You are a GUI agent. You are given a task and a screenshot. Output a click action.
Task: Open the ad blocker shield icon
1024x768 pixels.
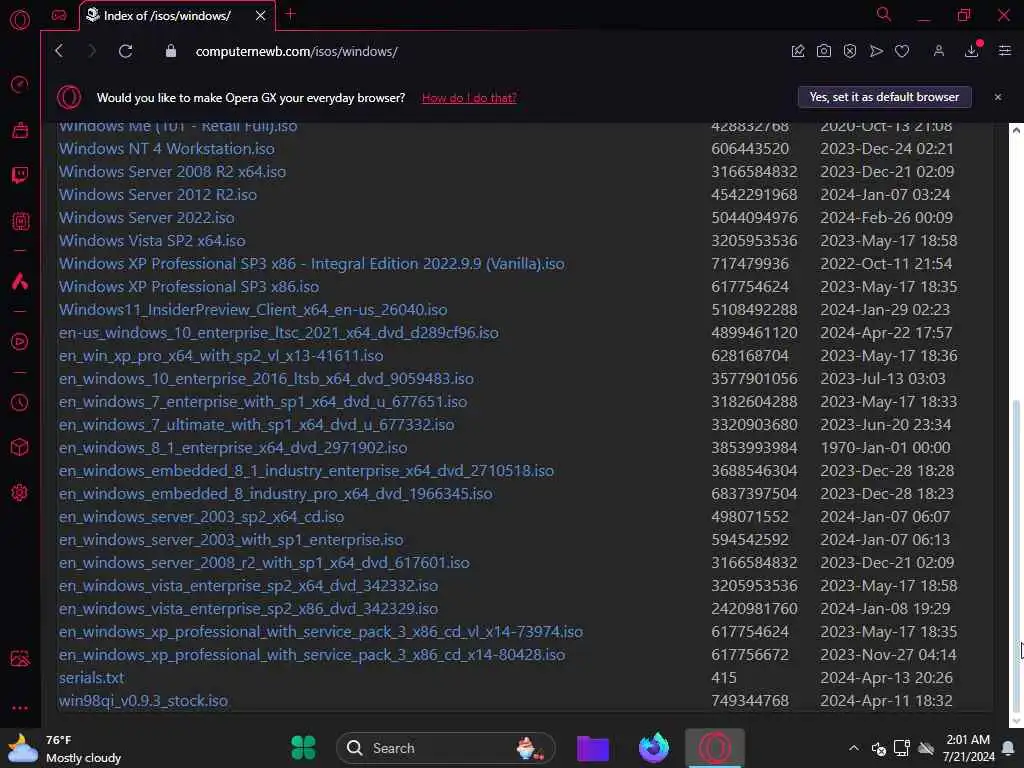[x=850, y=51]
